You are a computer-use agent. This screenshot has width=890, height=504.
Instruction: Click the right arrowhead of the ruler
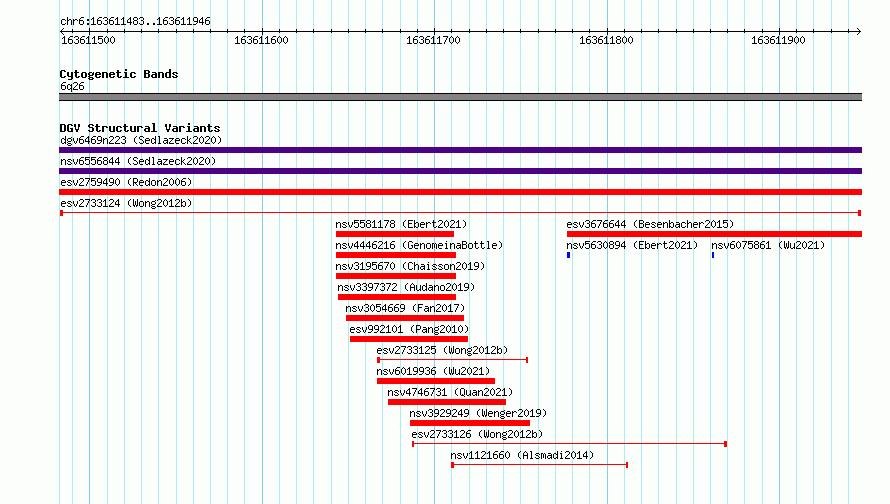coord(858,31)
